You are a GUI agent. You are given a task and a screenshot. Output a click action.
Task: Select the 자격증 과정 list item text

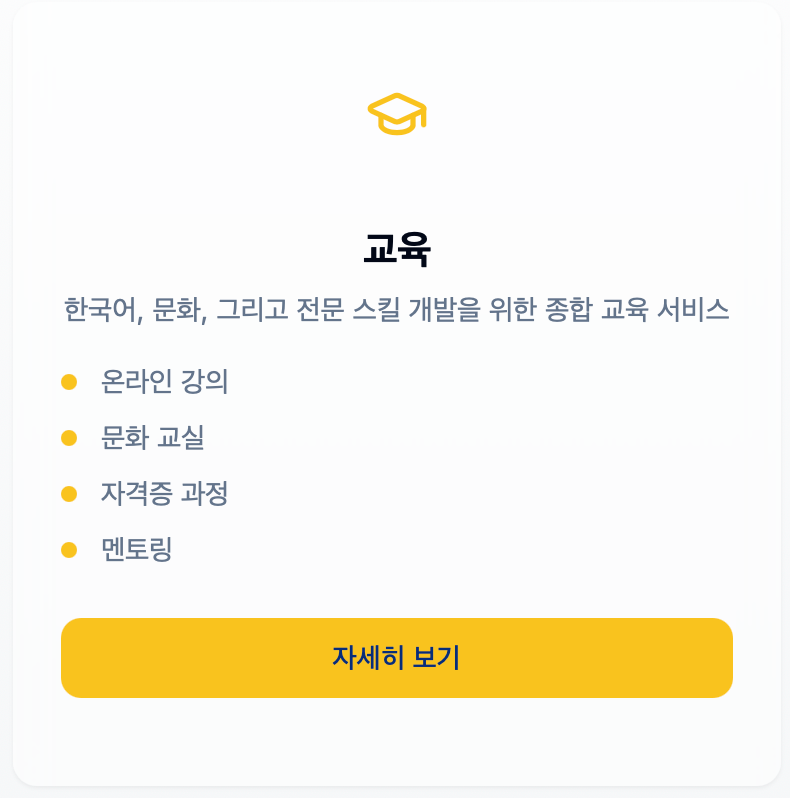[165, 494]
